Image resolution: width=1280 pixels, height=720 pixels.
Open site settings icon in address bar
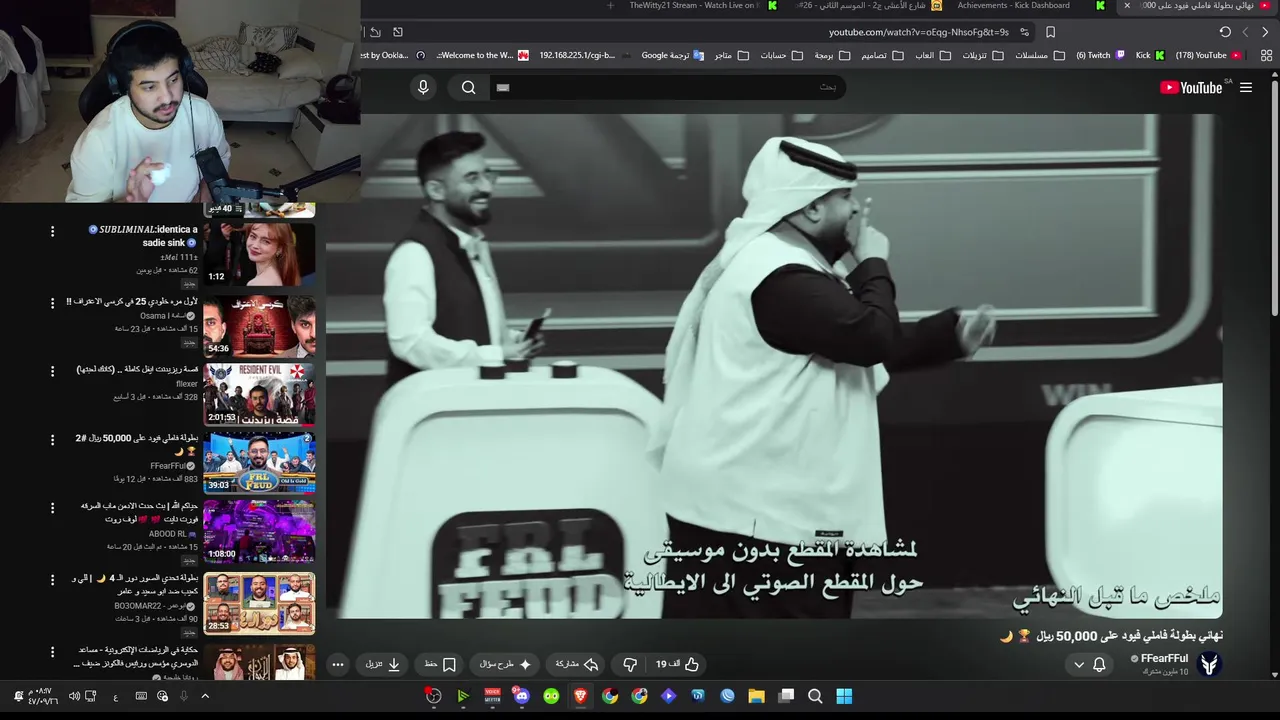coord(1024,32)
